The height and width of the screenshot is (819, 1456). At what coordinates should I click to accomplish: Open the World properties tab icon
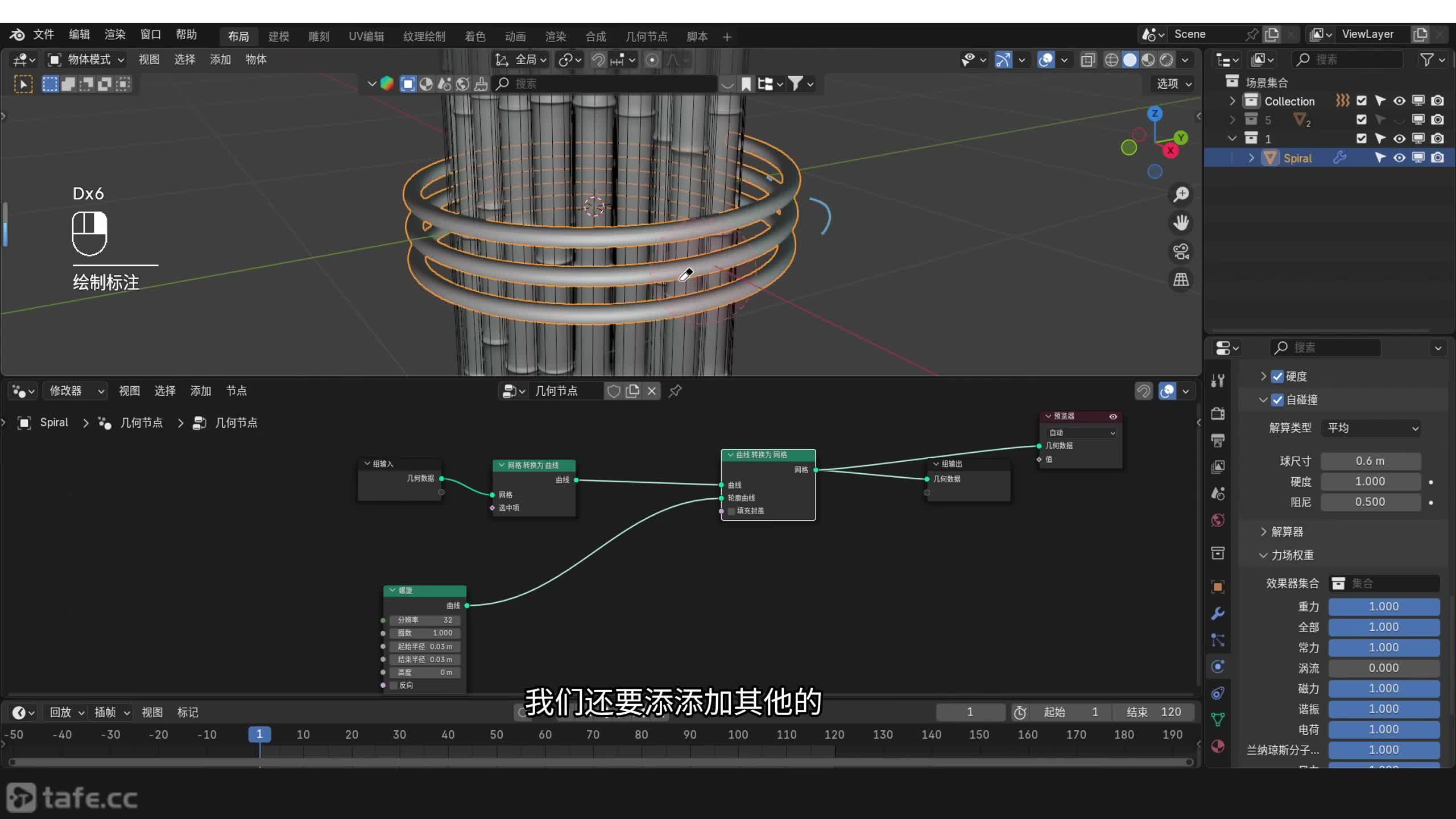(1218, 520)
